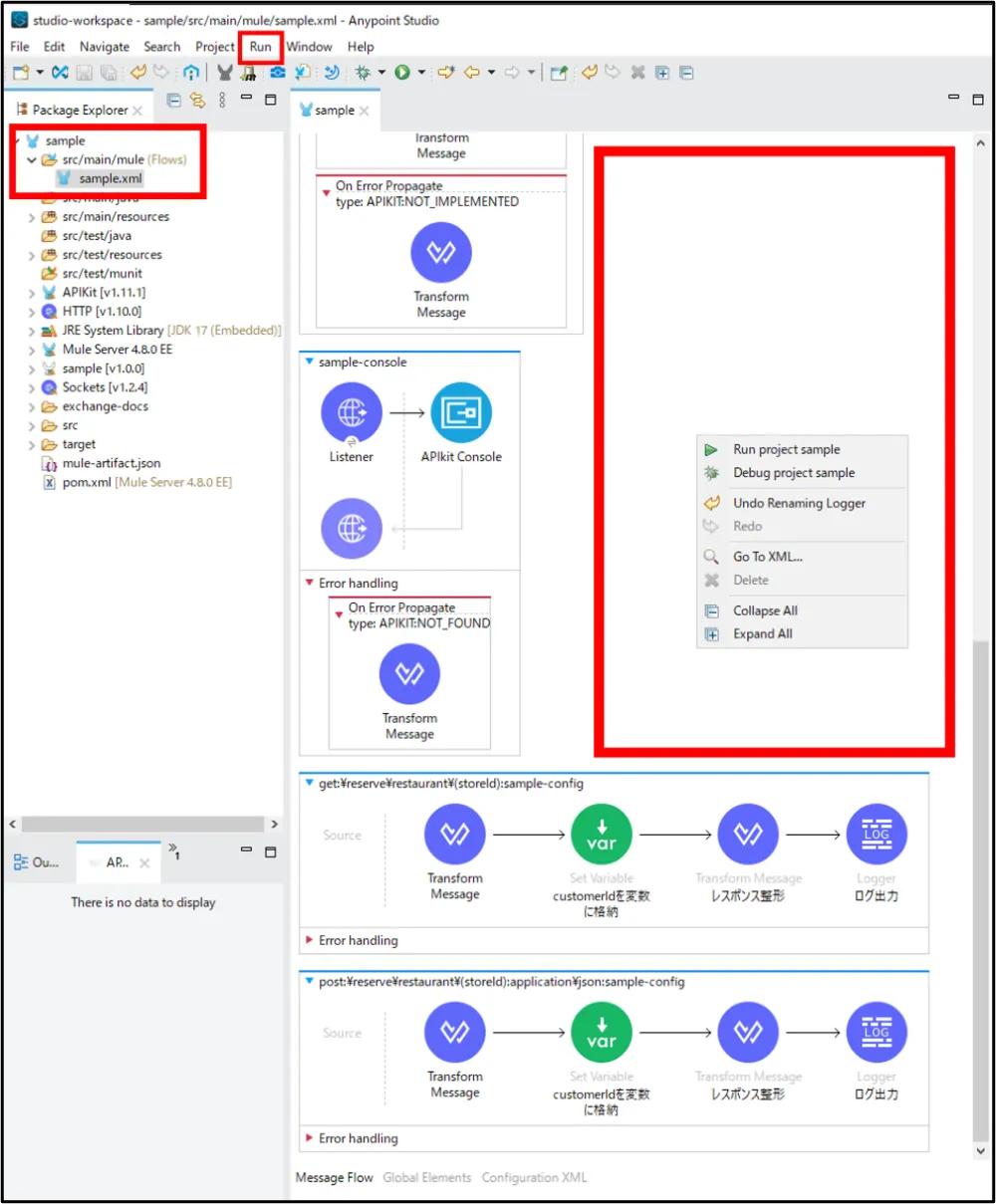This screenshot has height=1204, width=996.
Task: Collapse the get:¥reserve¥restaurant flow
Action: [x=310, y=784]
